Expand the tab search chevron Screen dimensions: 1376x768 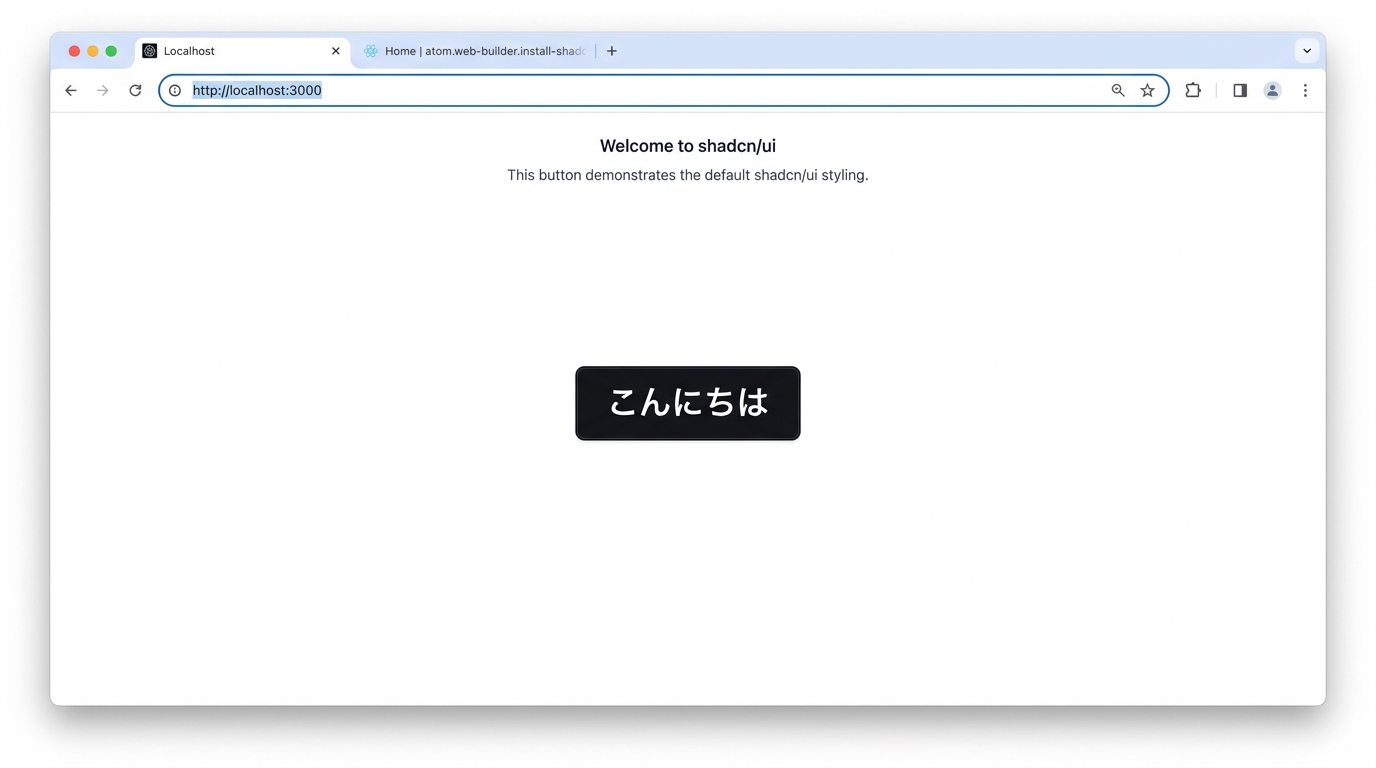click(x=1306, y=51)
